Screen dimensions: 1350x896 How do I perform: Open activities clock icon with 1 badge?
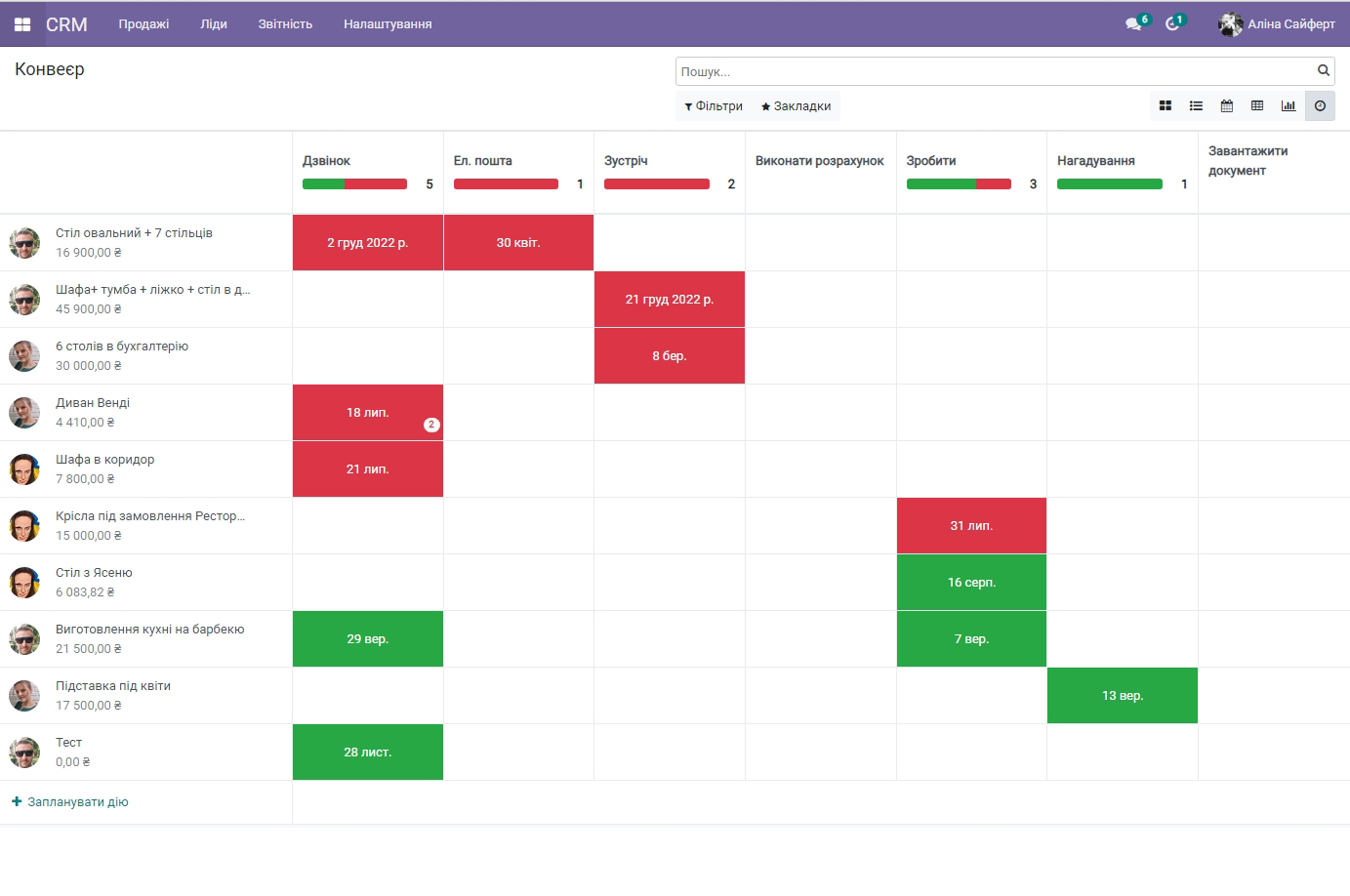click(1173, 23)
